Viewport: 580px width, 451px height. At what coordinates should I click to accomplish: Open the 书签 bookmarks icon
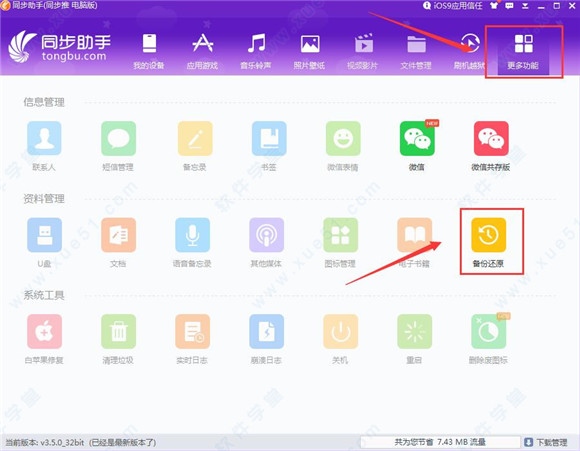click(269, 138)
